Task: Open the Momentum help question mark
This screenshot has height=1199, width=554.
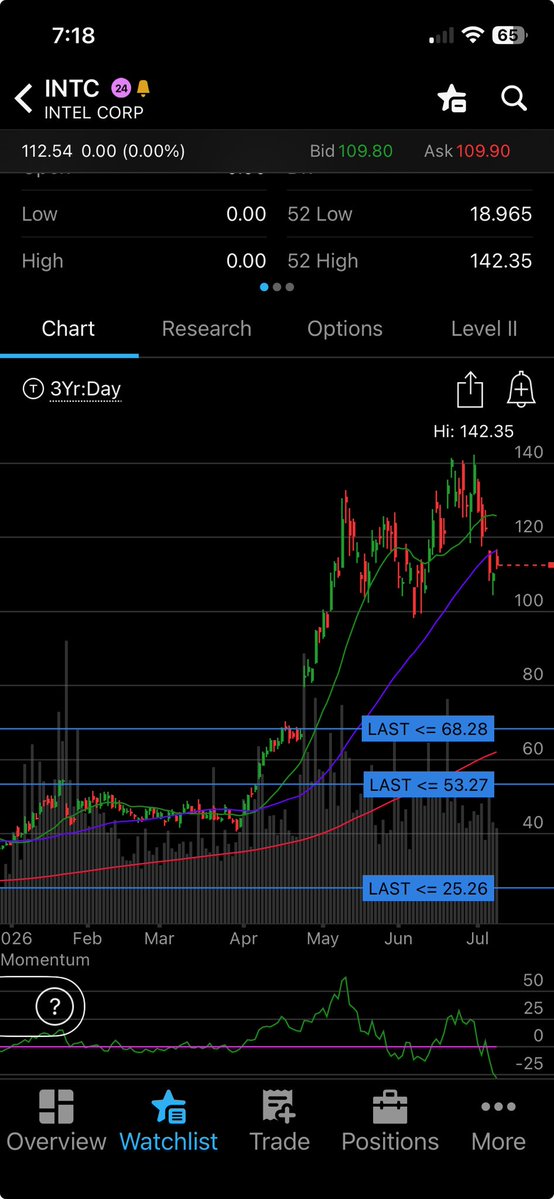Action: click(54, 1006)
